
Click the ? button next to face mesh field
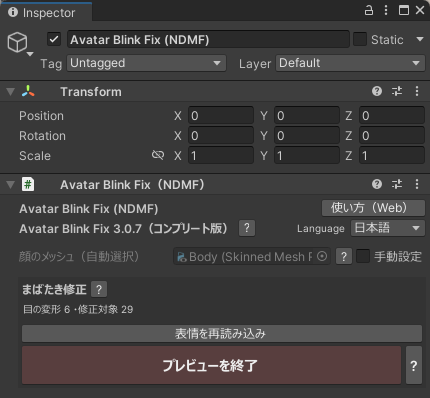[x=344, y=256]
